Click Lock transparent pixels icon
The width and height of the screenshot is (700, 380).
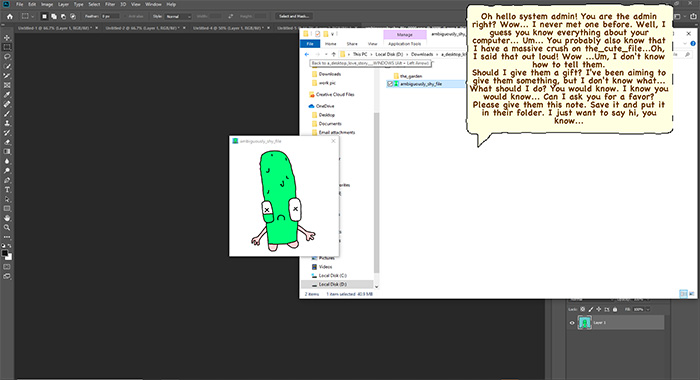pos(583,309)
